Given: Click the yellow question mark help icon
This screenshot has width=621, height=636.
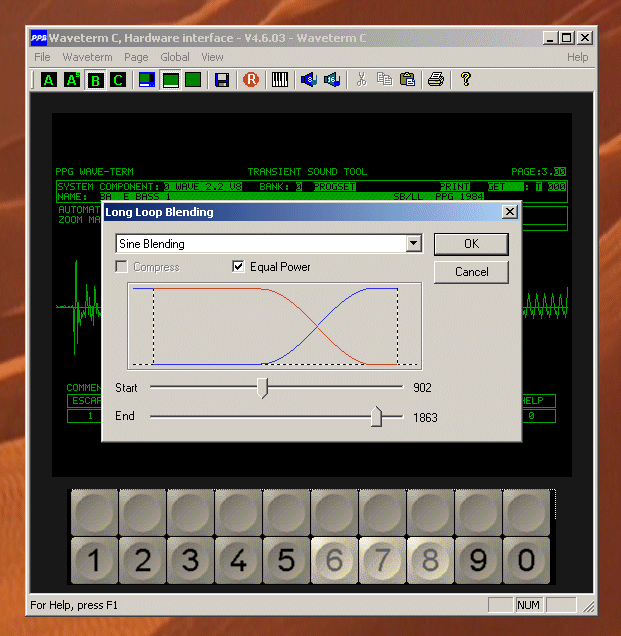Looking at the screenshot, I should point(466,79).
